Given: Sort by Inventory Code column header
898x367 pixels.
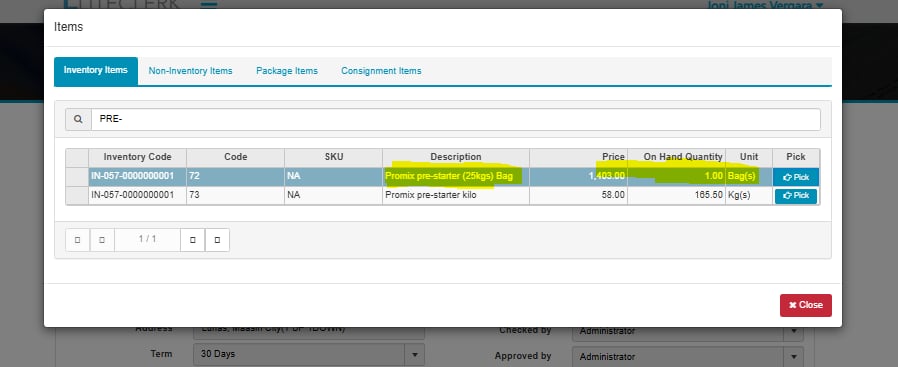Looking at the screenshot, I should [137, 157].
